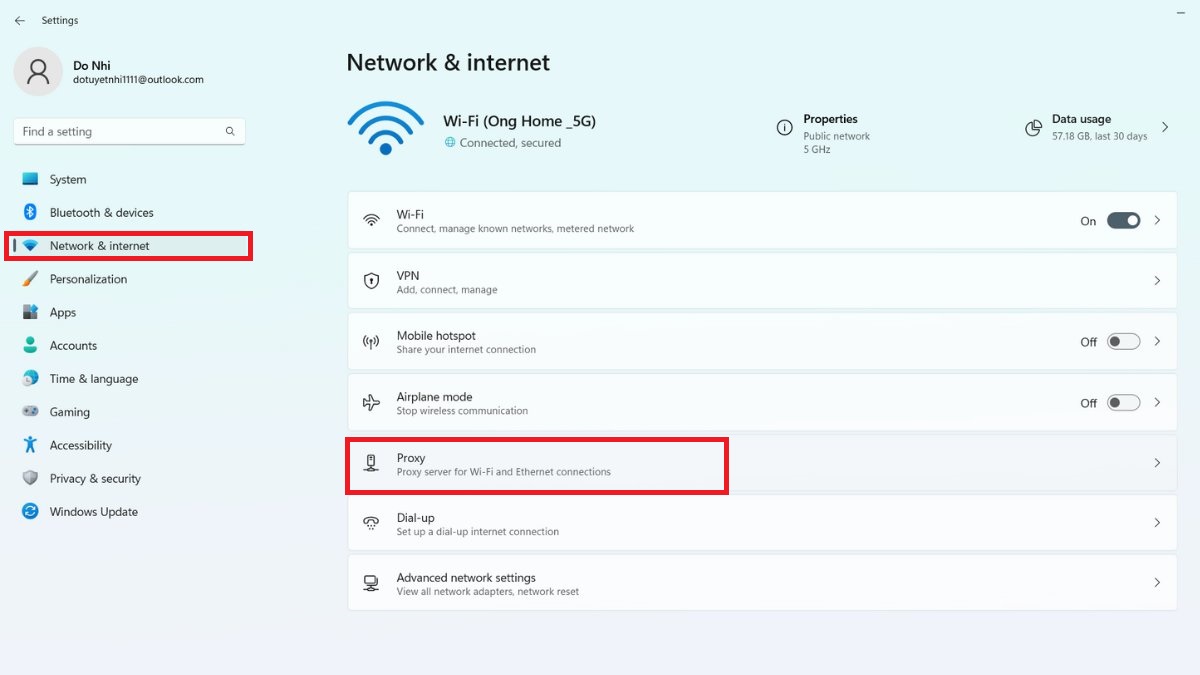Click the Properties info icon
The height and width of the screenshot is (675, 1200).
(785, 128)
